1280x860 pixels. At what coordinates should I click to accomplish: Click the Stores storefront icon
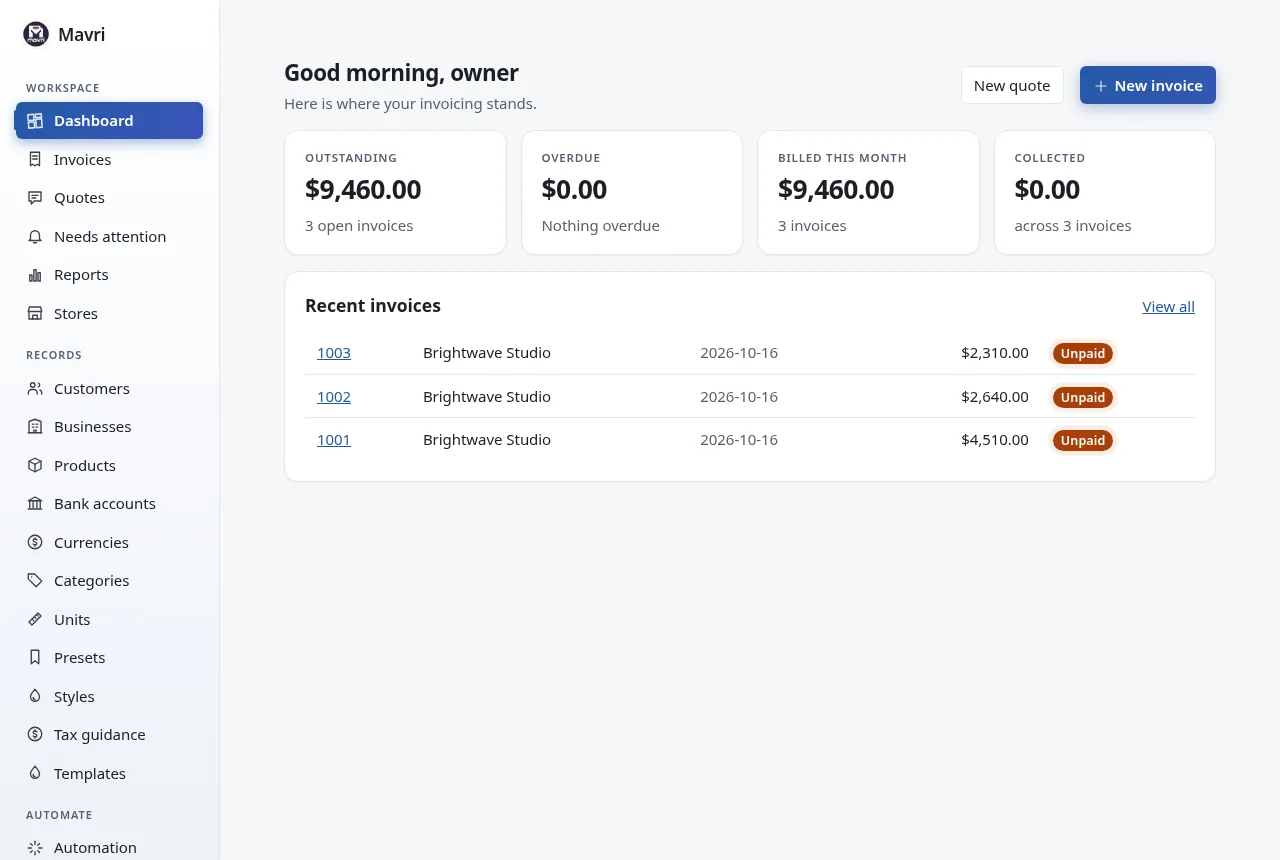tap(35, 314)
